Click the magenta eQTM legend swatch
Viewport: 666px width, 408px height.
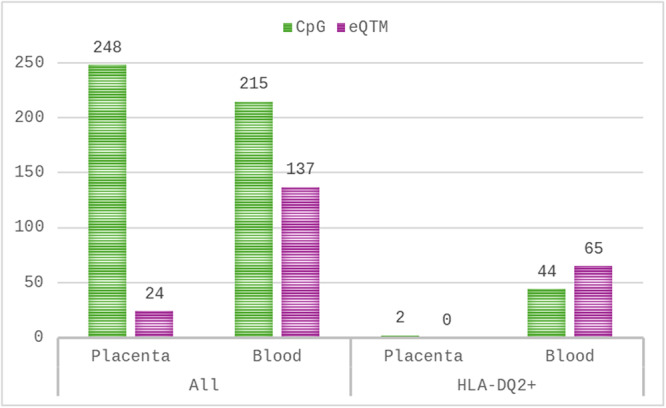point(342,27)
